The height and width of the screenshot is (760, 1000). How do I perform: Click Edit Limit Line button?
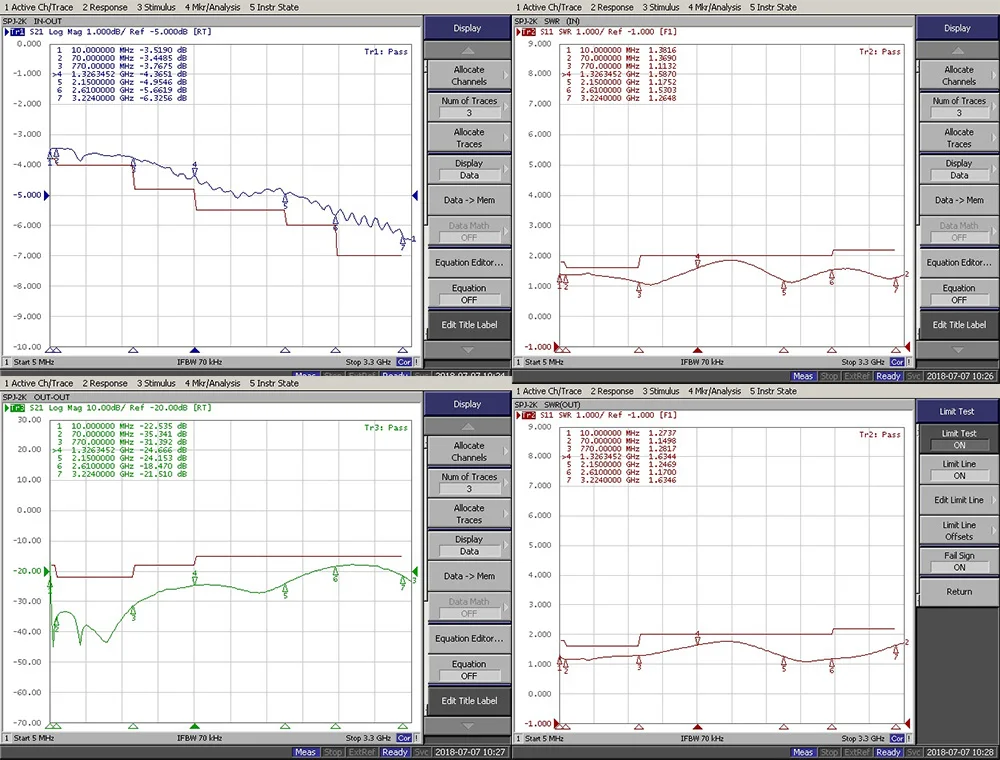click(x=959, y=500)
